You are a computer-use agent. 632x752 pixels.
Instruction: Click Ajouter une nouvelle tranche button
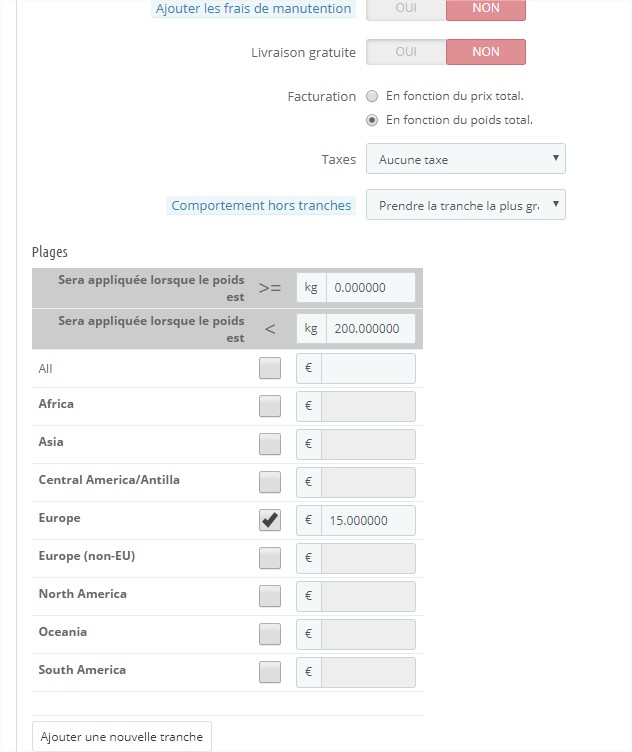[122, 736]
